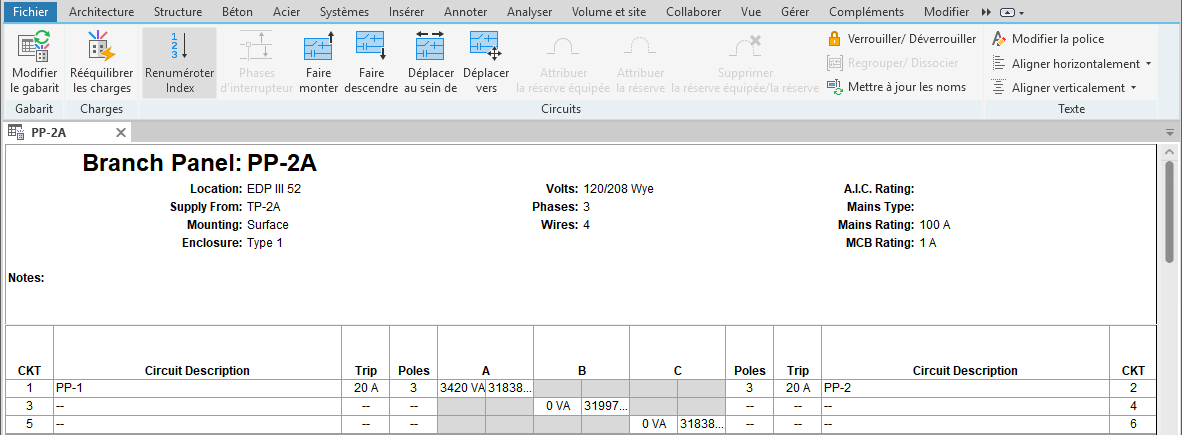1182x435 pixels.
Task: Show more ribbon tabs with double arrow
Action: [986, 13]
